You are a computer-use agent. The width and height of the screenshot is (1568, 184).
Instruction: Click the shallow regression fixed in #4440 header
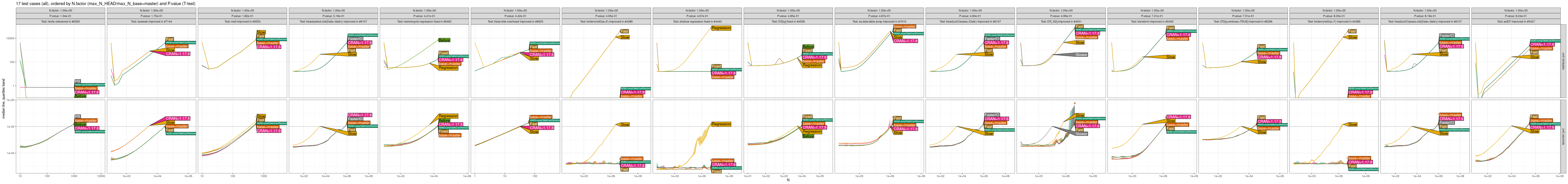pyautogui.click(x=697, y=21)
